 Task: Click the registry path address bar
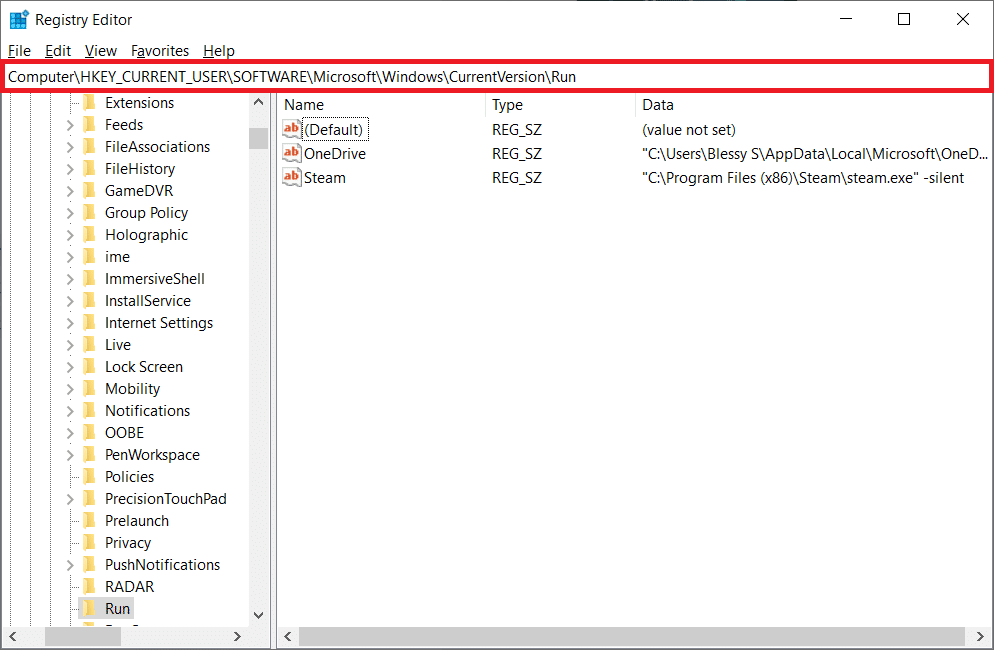tap(497, 77)
